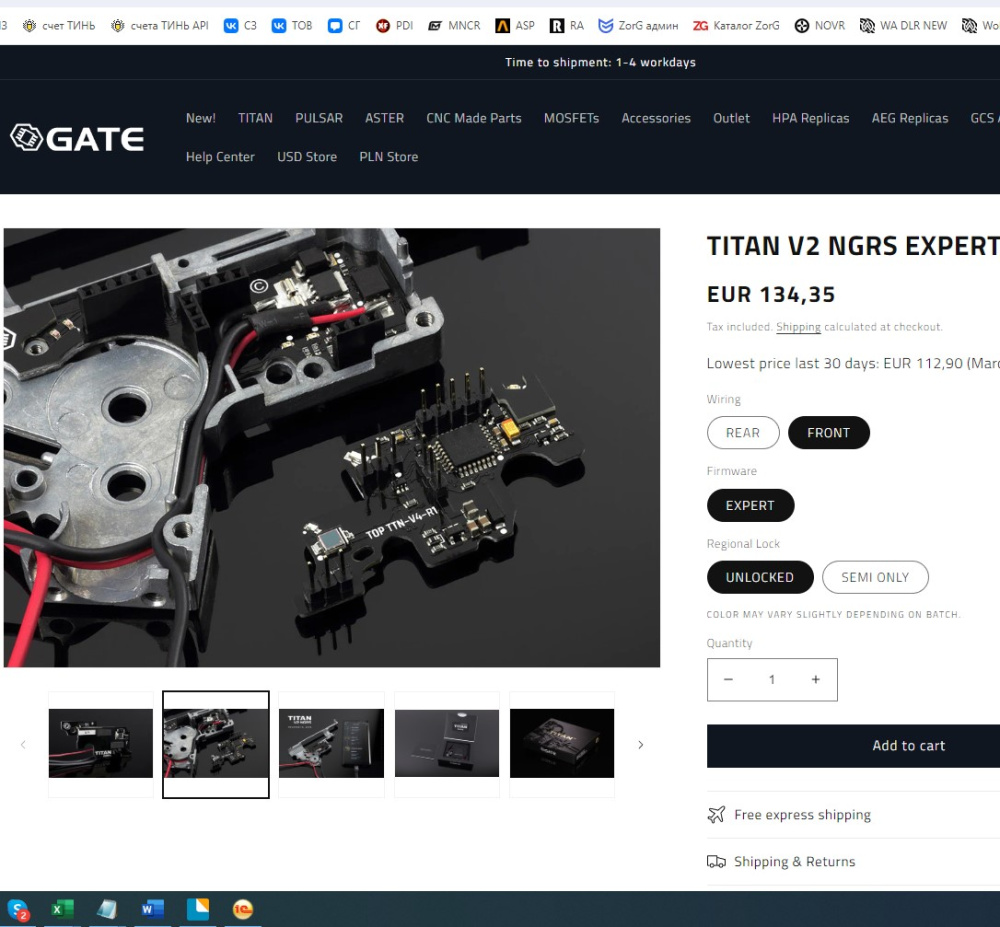Switch to the USD Store
Image resolution: width=1000 pixels, height=927 pixels.
tap(307, 157)
